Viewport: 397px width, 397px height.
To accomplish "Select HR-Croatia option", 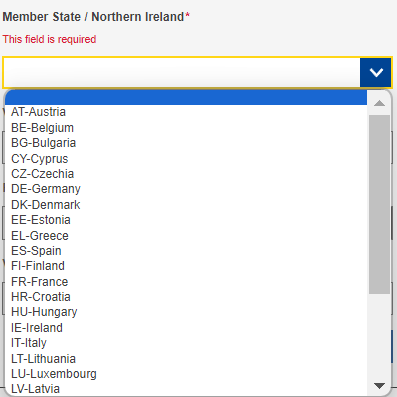I will point(186,297).
